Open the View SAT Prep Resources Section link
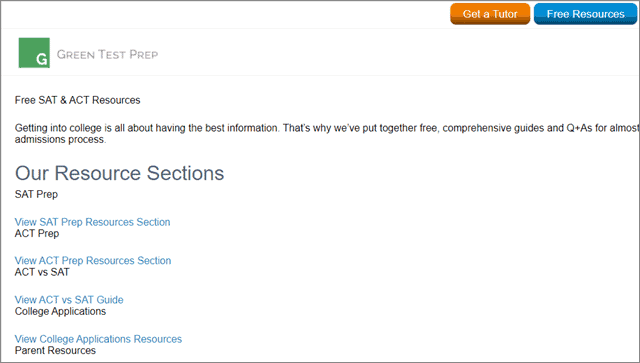 coord(92,222)
